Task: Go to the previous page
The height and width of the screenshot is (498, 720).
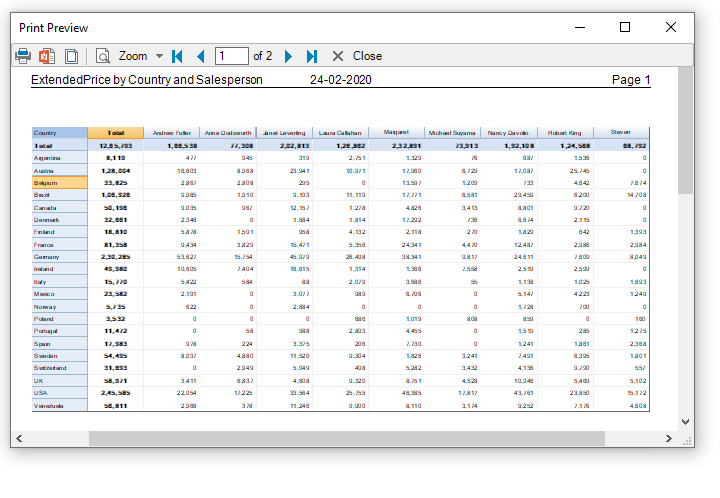Action: [x=200, y=56]
